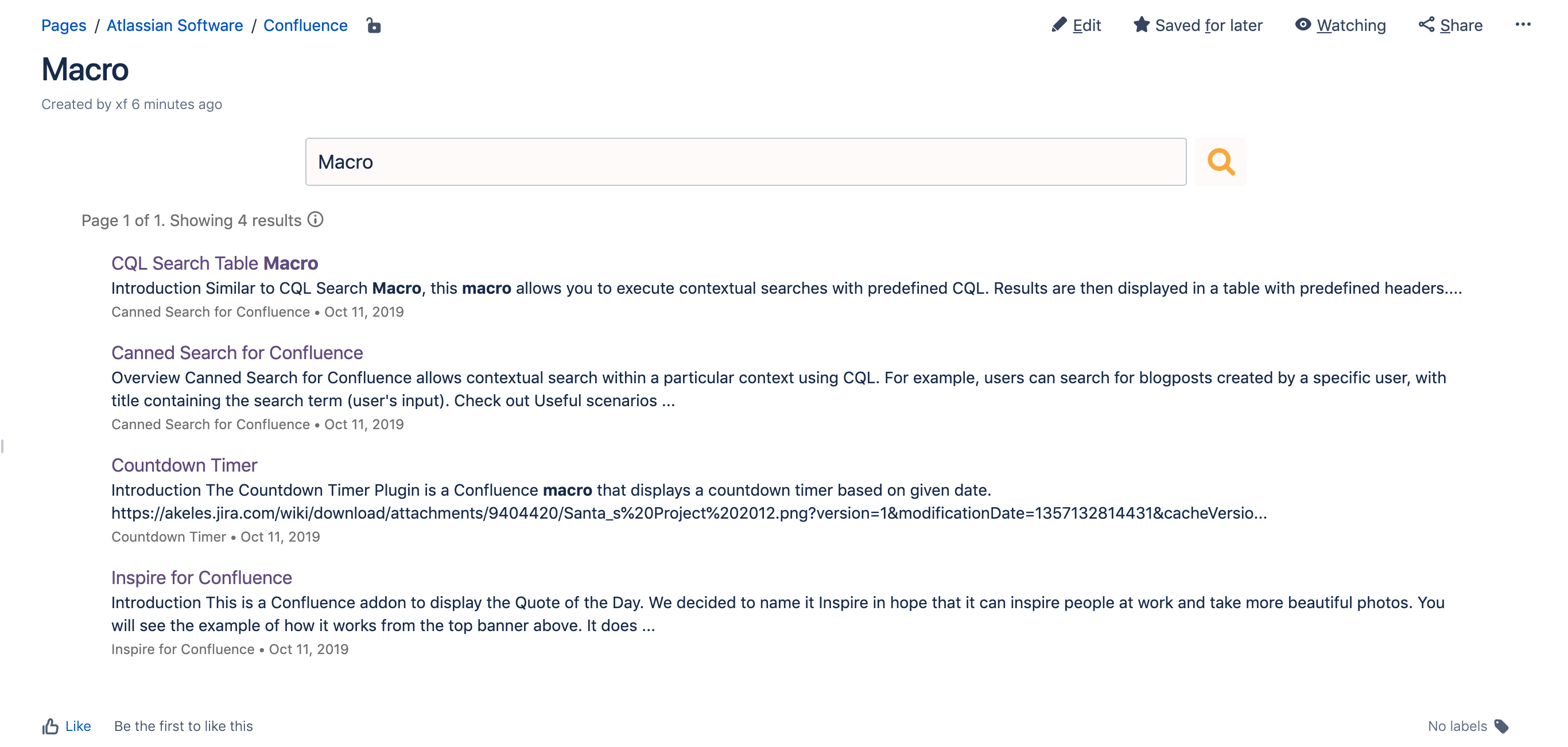Click the orange search magnifier button
The height and width of the screenshot is (747, 1568).
coord(1220,162)
